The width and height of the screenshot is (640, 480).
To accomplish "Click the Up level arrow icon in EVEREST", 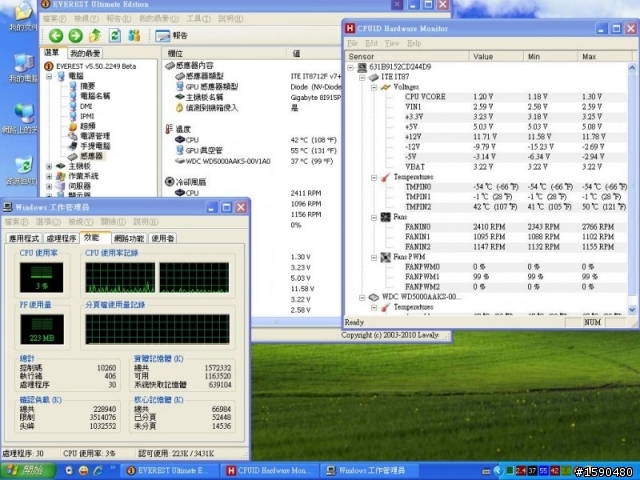I will (x=95, y=36).
